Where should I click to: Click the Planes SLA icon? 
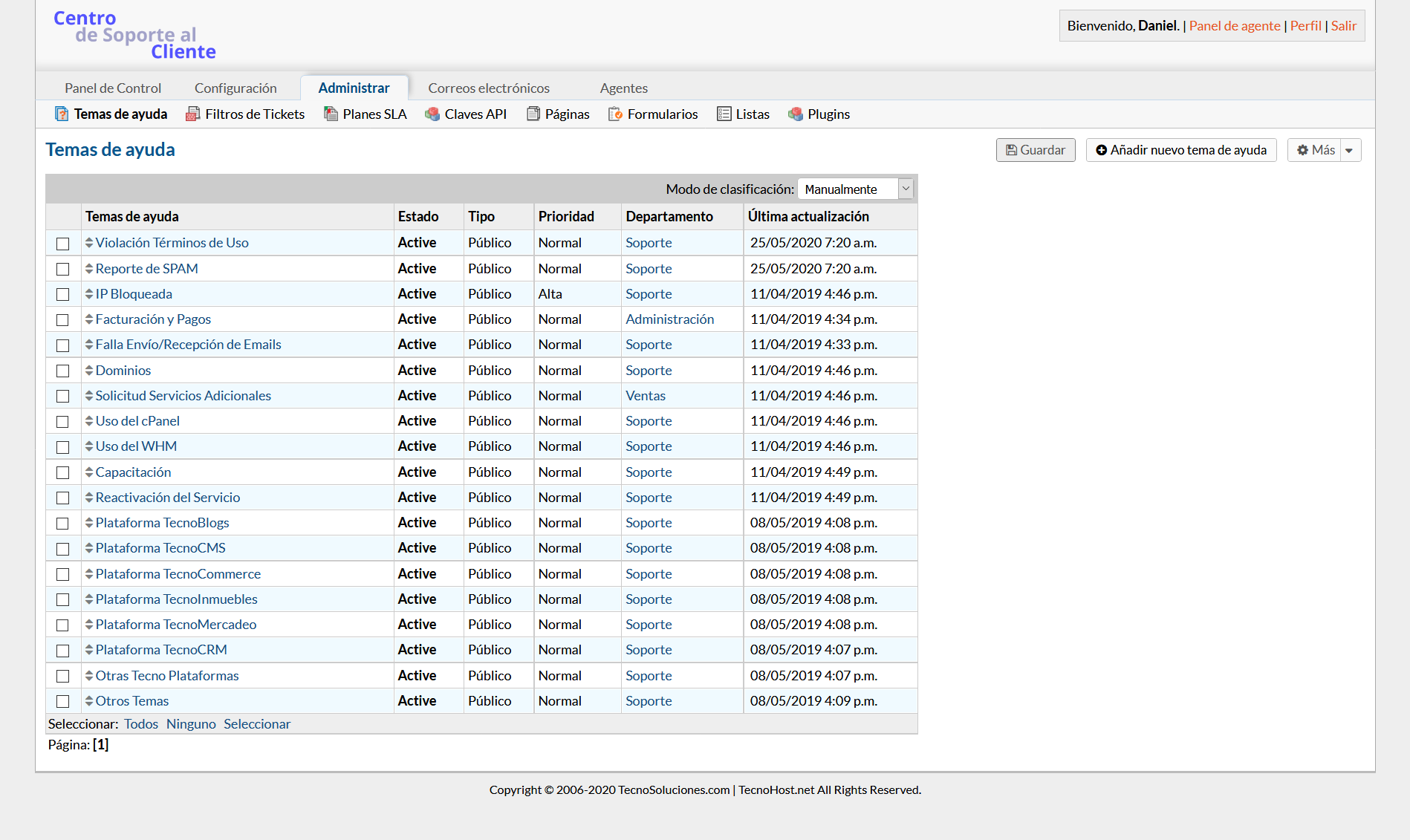pos(331,114)
